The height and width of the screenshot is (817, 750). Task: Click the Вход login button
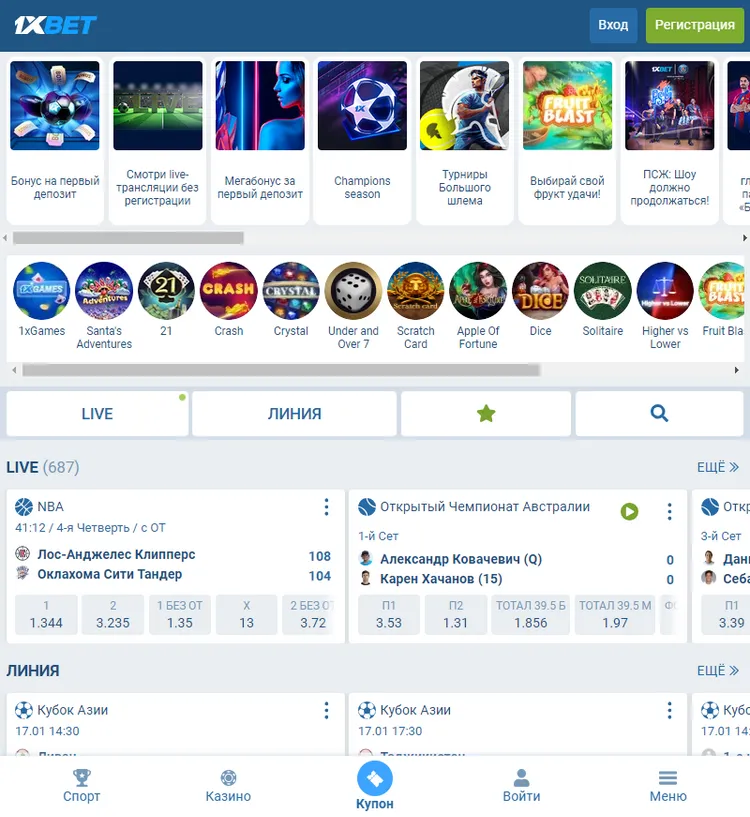[x=613, y=25]
